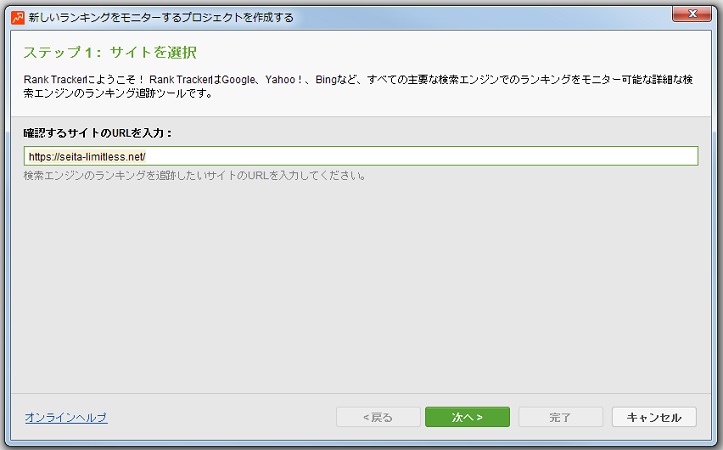This screenshot has height=450, width=723.
Task: Click the ステップ 1: サイトを選択 heading
Action: 110,53
